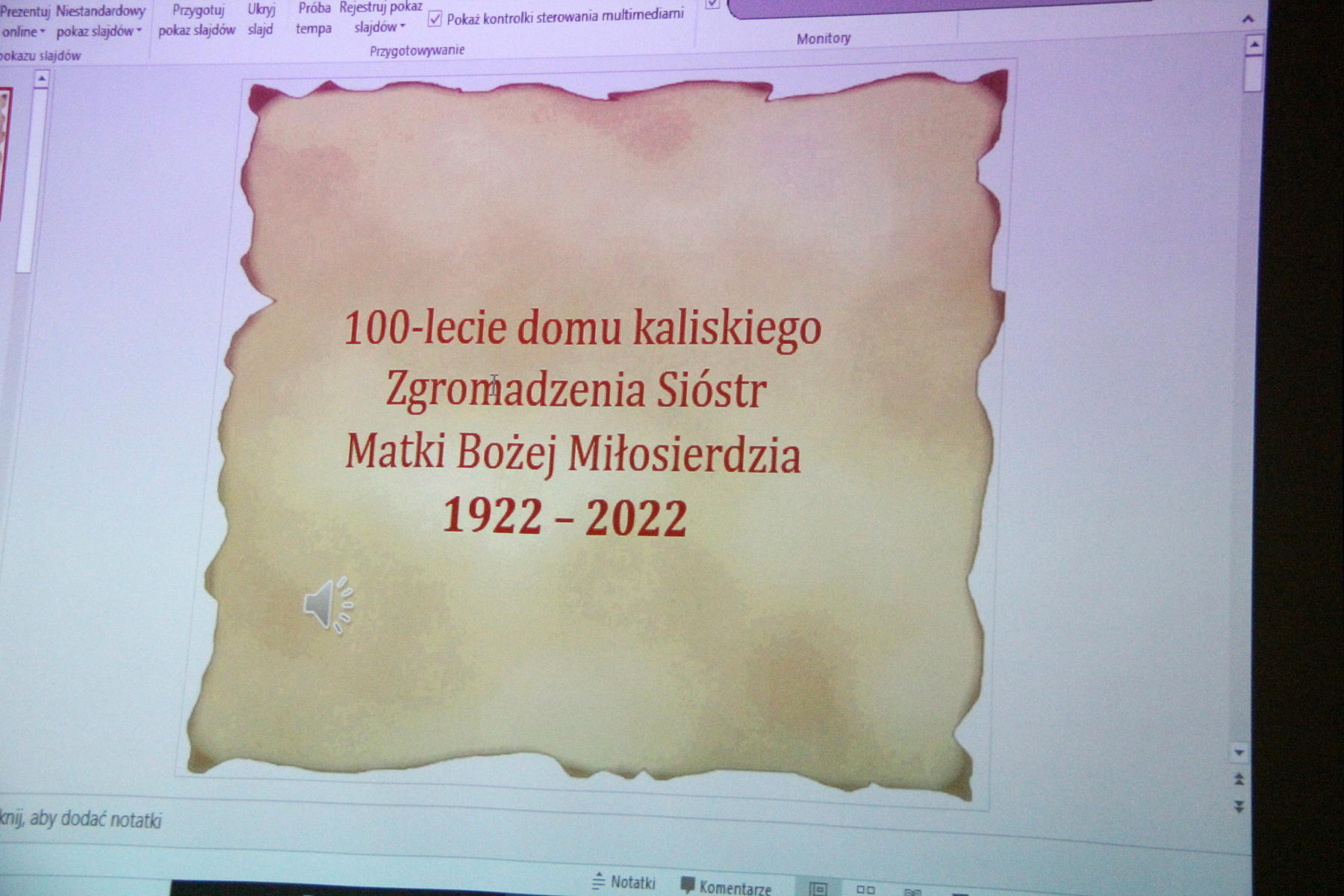
Task: Click 'Zgromadzenia Sióstr' text line
Action: (x=576, y=391)
